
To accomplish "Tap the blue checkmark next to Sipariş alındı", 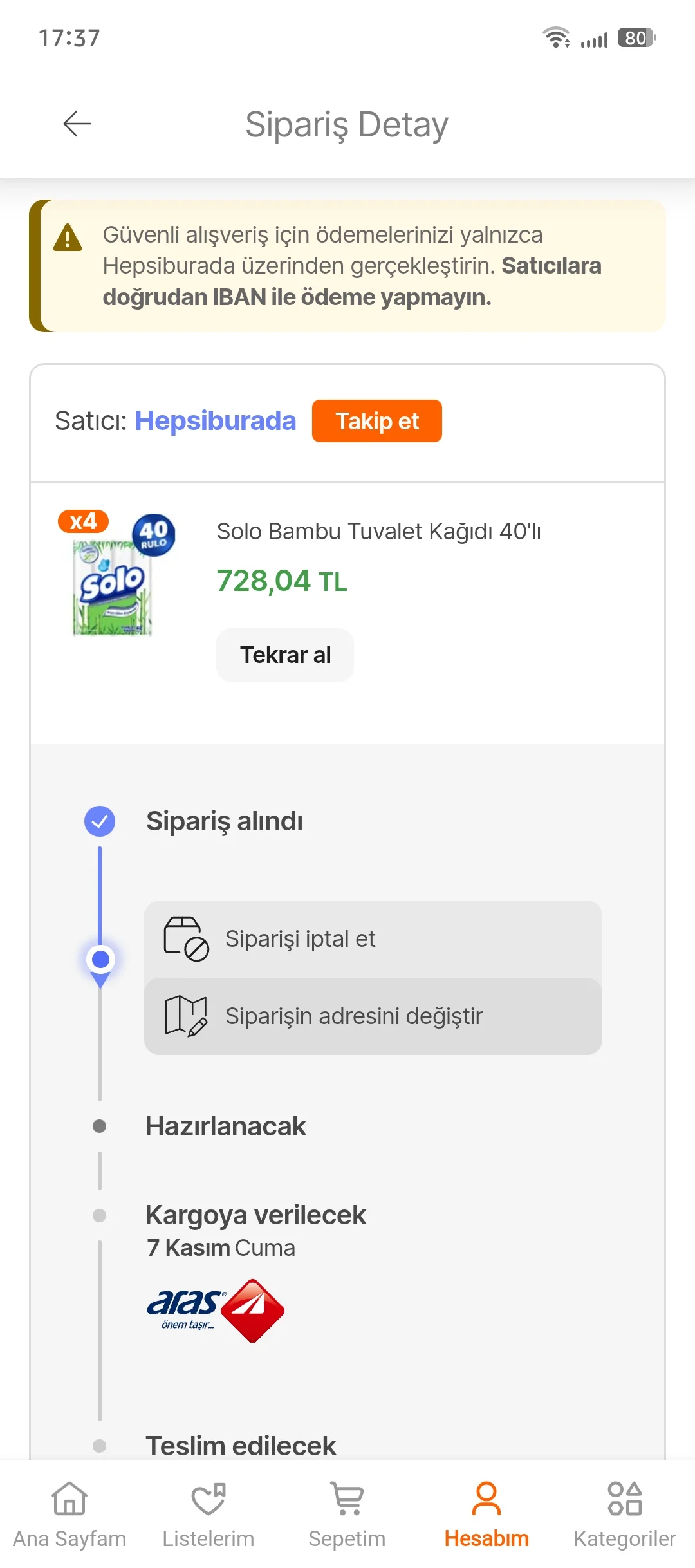I will (x=100, y=821).
